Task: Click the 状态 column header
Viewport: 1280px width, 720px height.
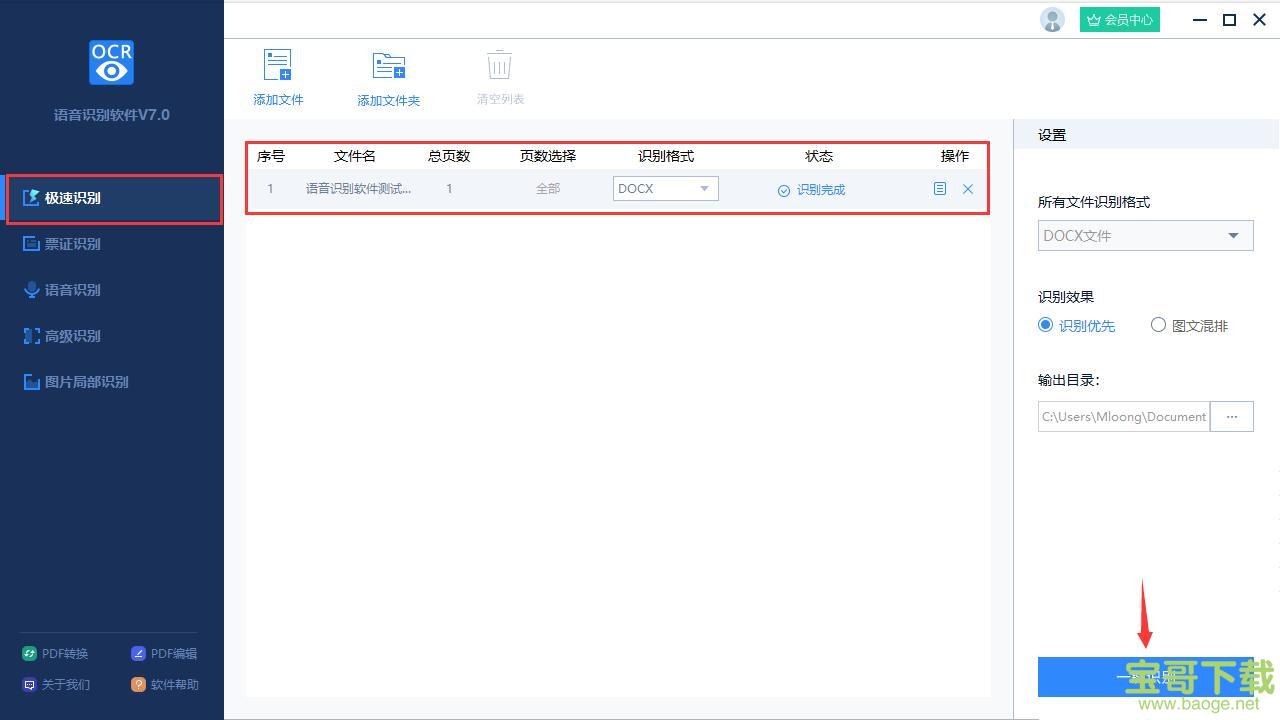Action: [x=819, y=156]
